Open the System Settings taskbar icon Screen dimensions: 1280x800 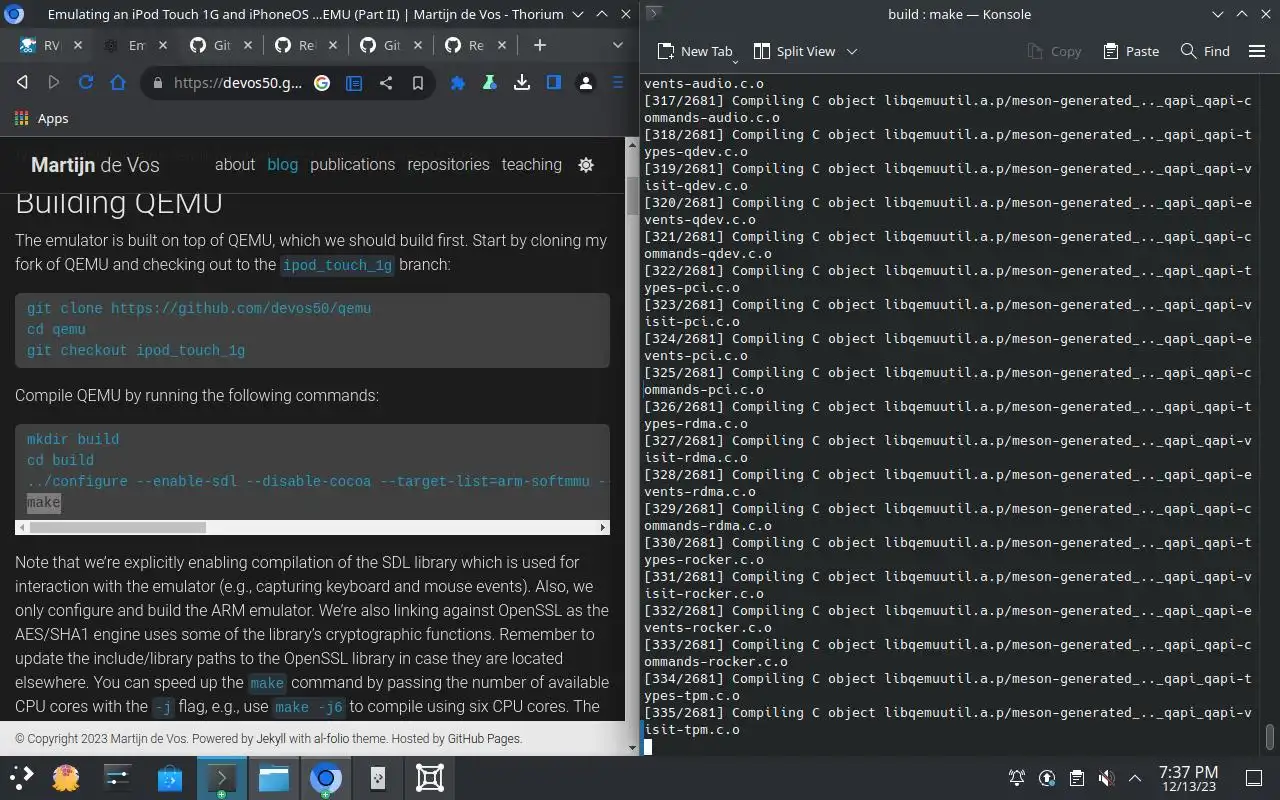coord(118,777)
